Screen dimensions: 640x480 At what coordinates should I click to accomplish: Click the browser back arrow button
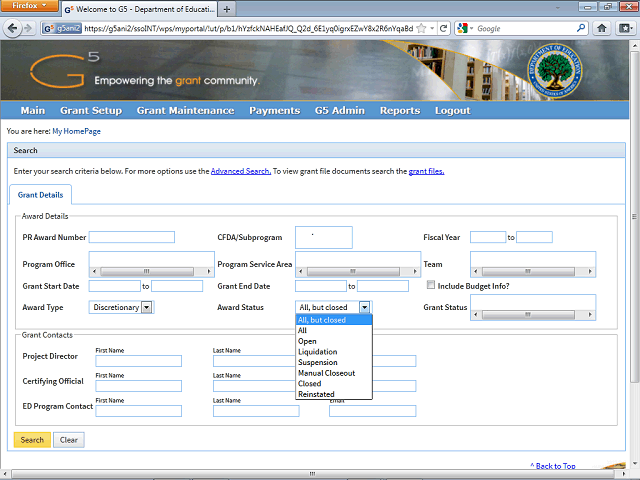pos(12,28)
